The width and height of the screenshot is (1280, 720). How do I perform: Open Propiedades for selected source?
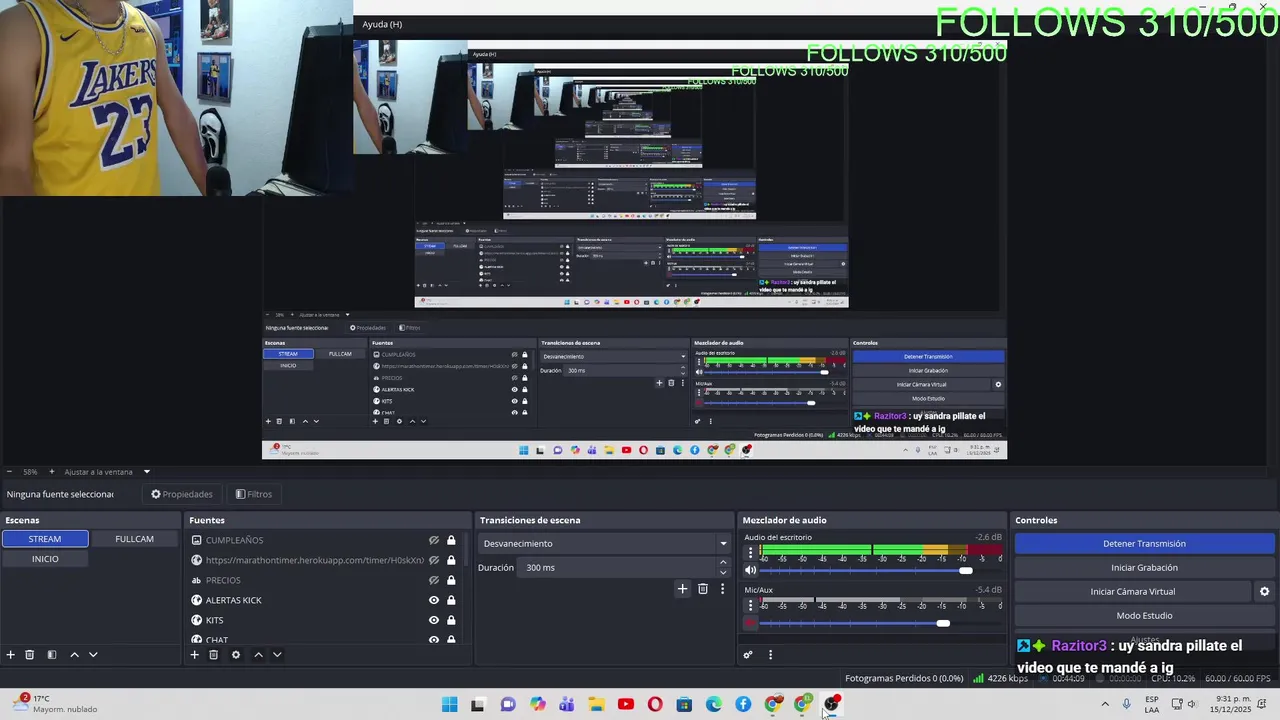pos(182,494)
